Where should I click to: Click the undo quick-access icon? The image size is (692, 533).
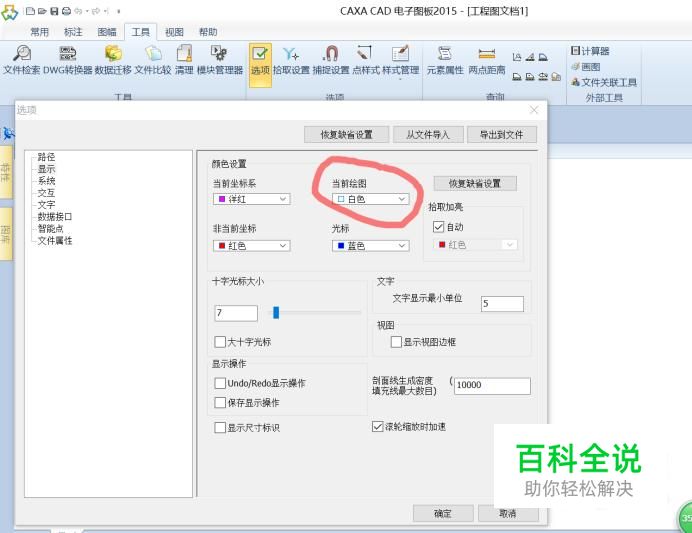coord(79,11)
